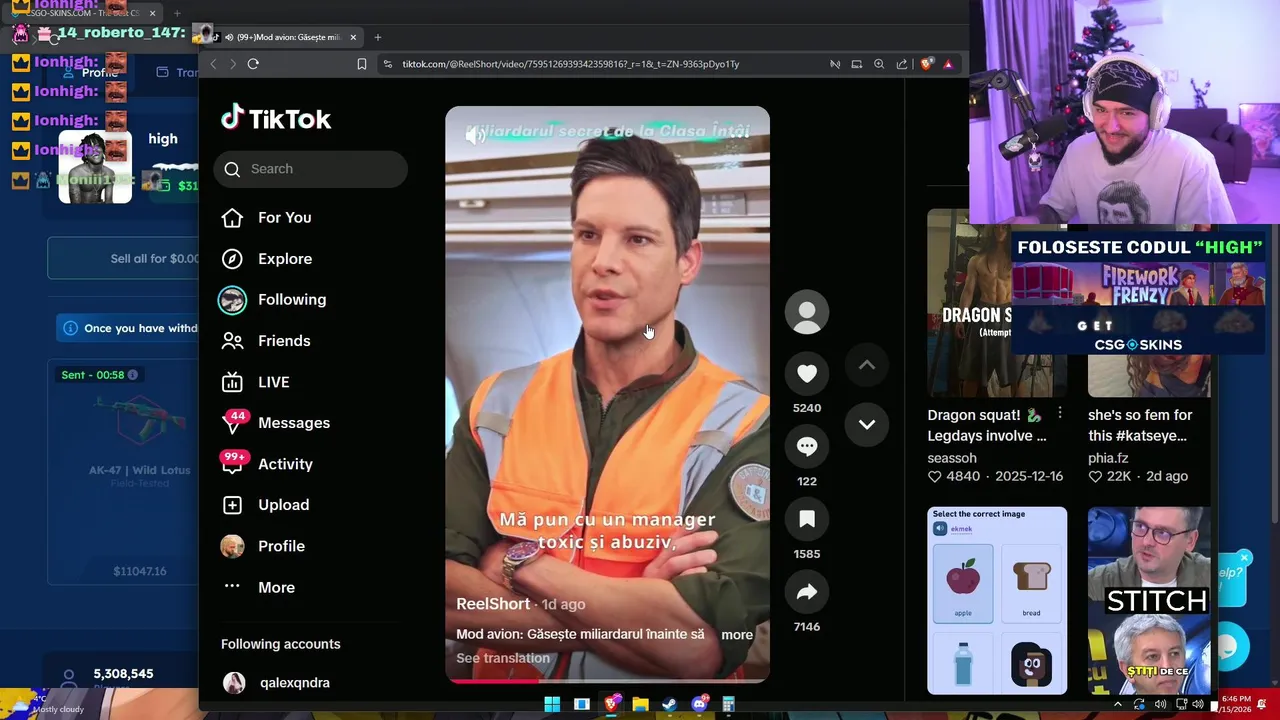The image size is (1280, 720).
Task: Open the ReelShort creator avatar
Action: click(807, 312)
